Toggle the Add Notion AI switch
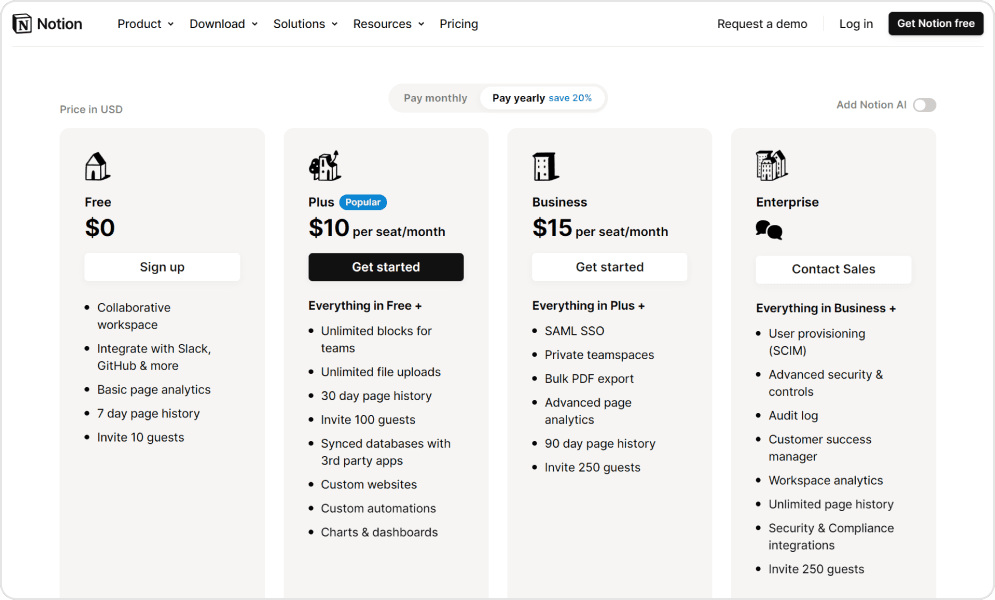The height and width of the screenshot is (600, 995). click(x=924, y=105)
